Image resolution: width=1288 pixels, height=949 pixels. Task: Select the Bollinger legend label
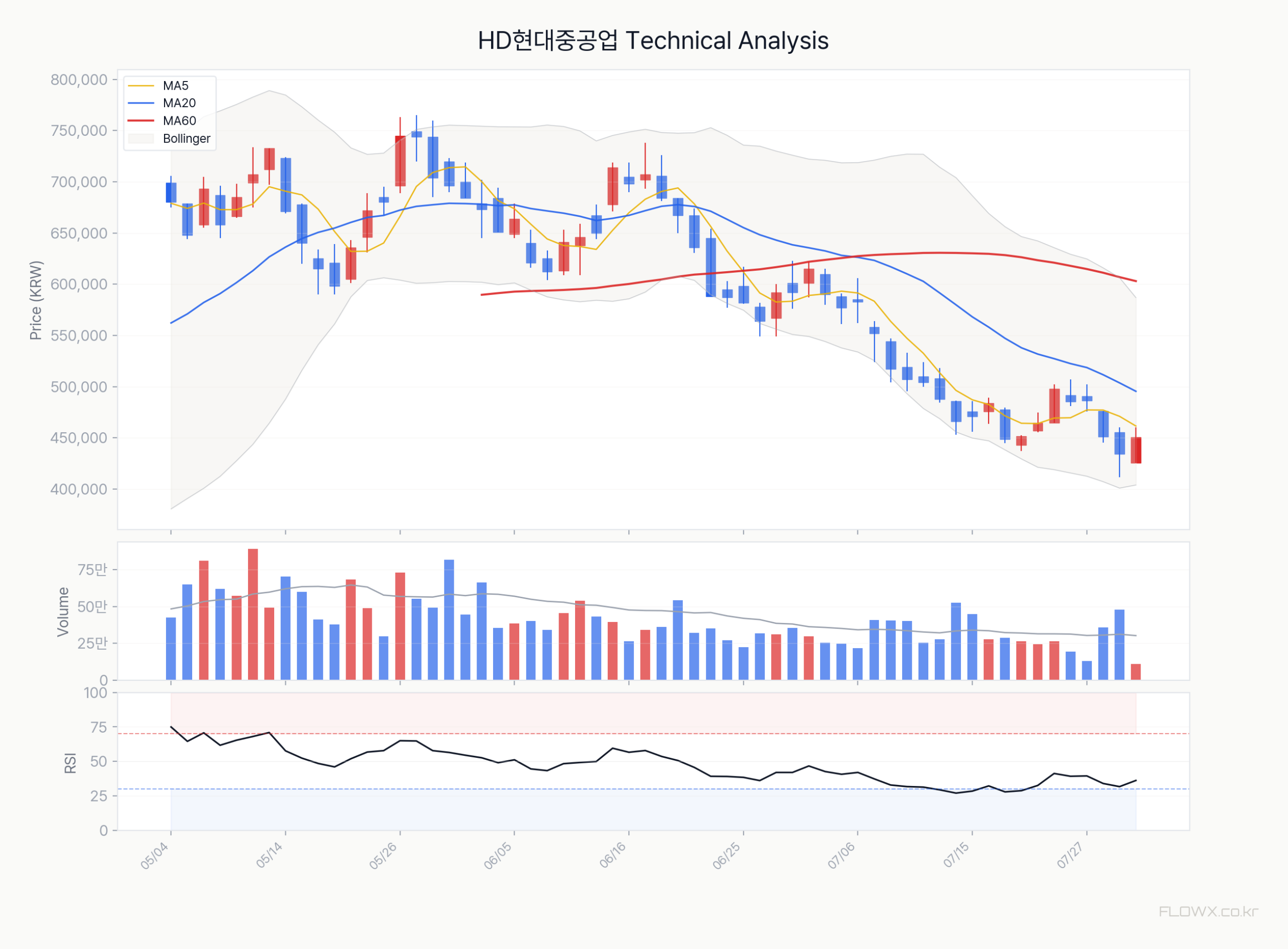[x=187, y=138]
